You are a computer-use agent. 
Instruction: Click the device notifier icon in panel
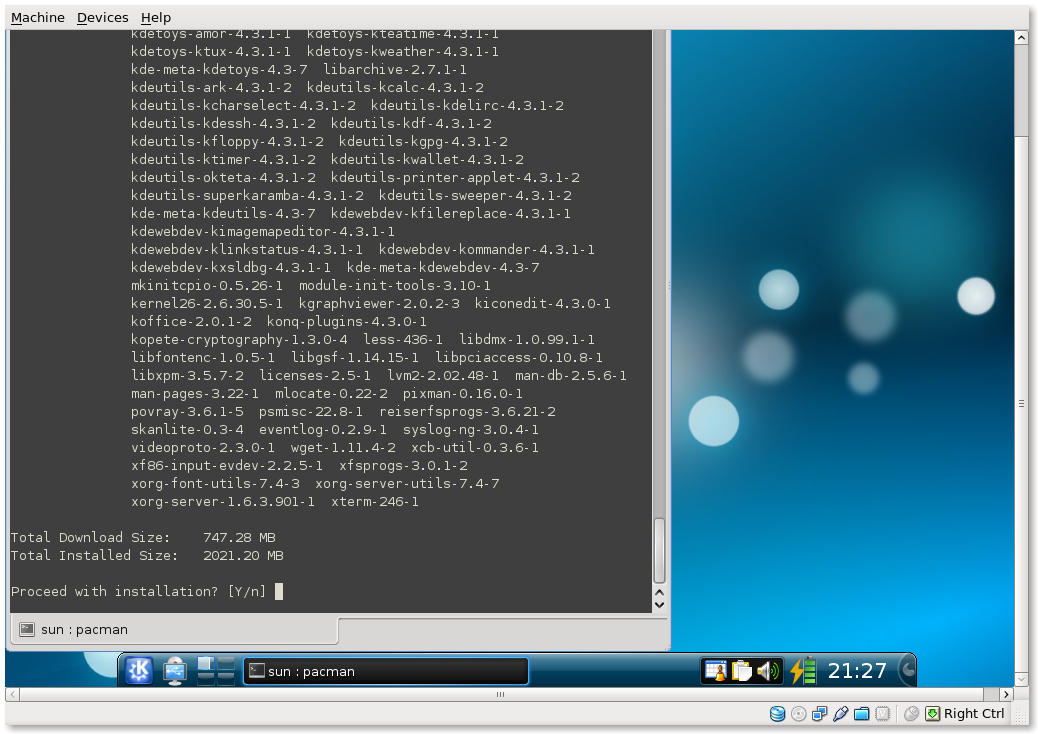[x=175, y=671]
